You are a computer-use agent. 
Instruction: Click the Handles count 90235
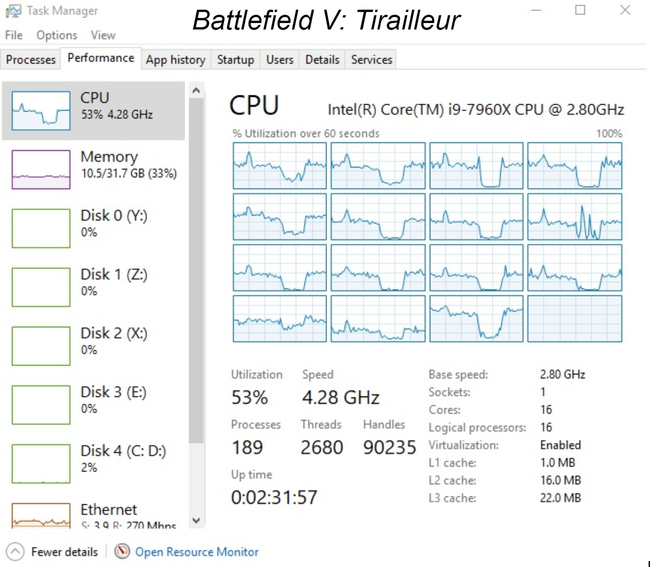pyautogui.click(x=390, y=448)
